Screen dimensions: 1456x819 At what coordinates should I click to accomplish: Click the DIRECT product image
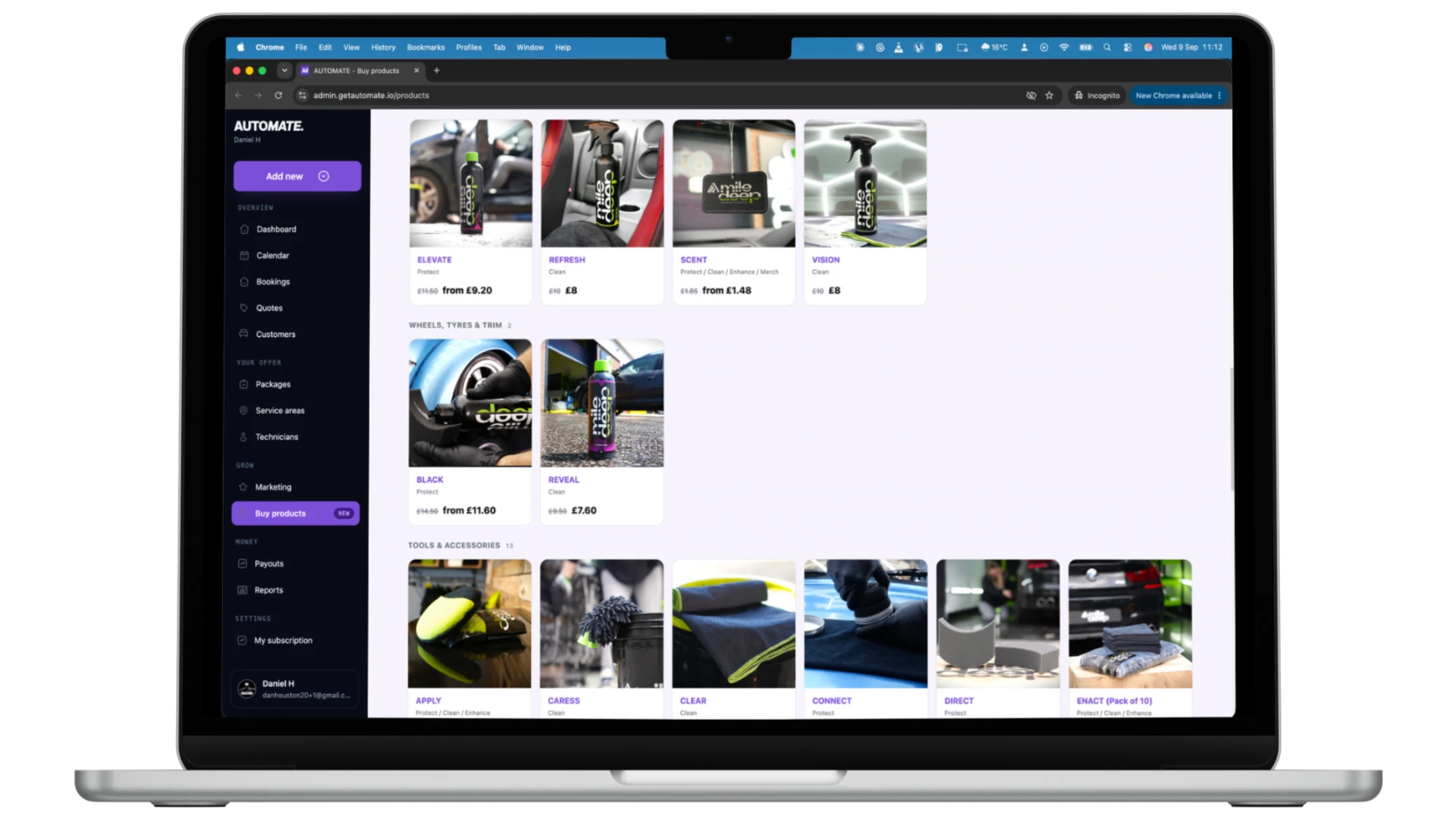click(x=998, y=623)
